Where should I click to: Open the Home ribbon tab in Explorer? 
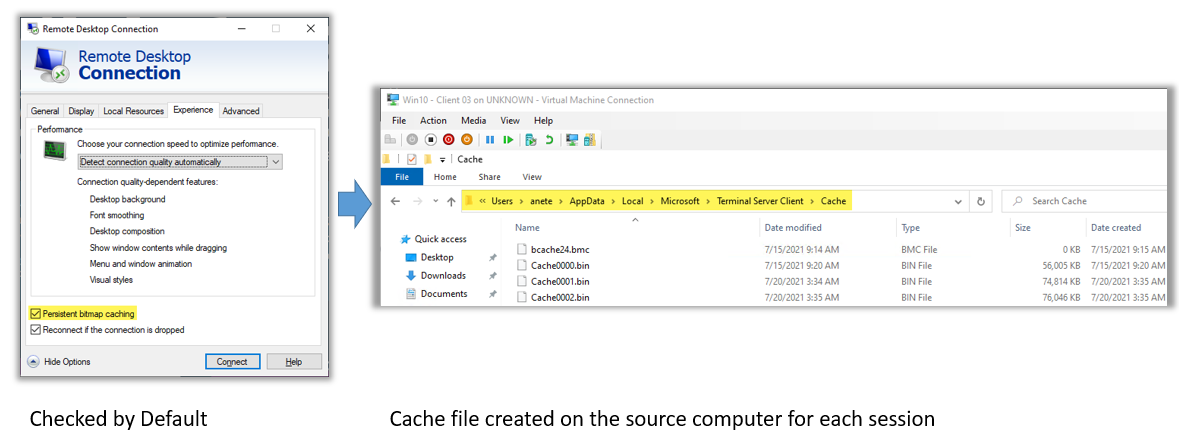point(445,178)
